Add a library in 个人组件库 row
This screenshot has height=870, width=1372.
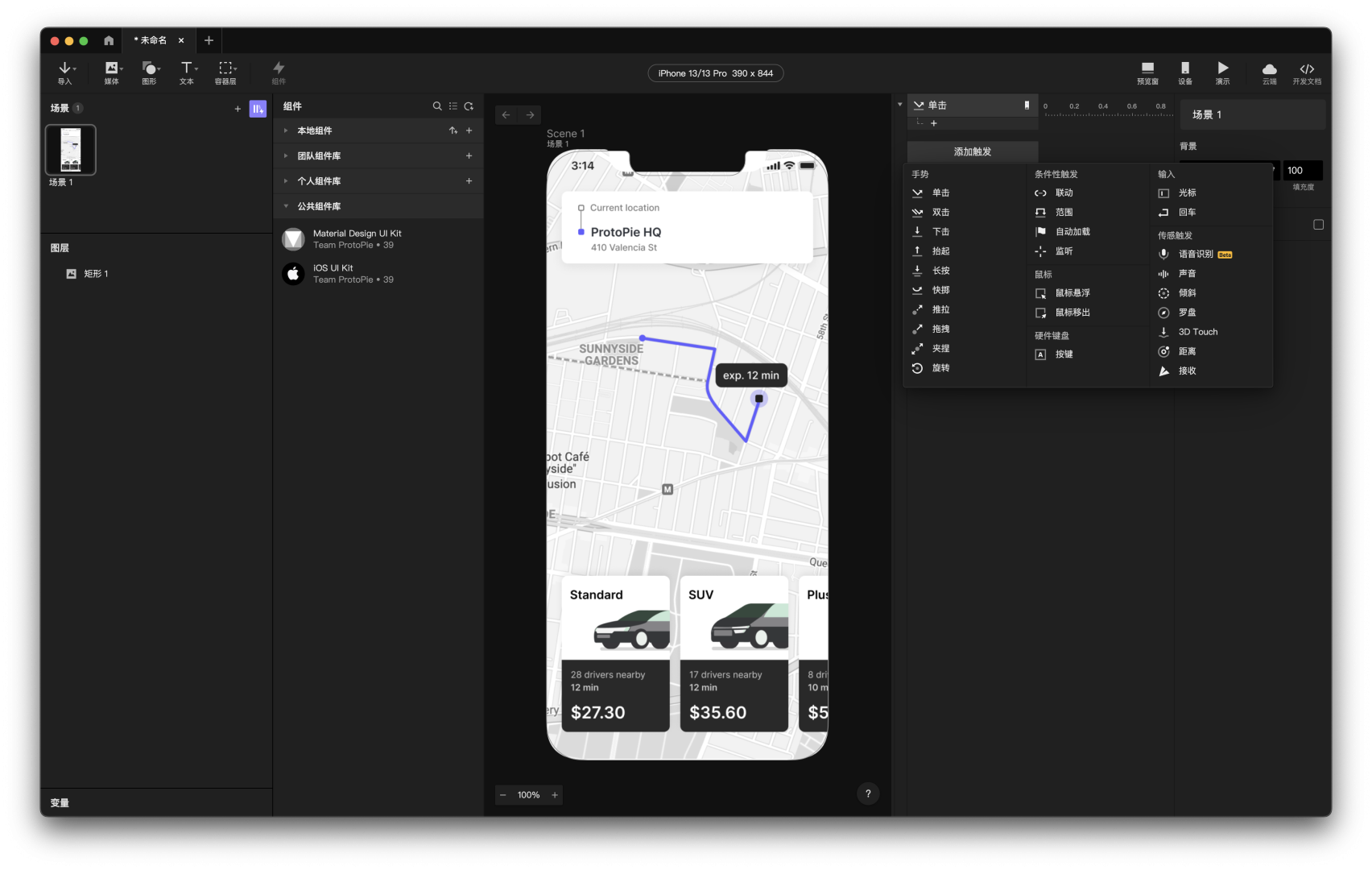click(x=469, y=181)
